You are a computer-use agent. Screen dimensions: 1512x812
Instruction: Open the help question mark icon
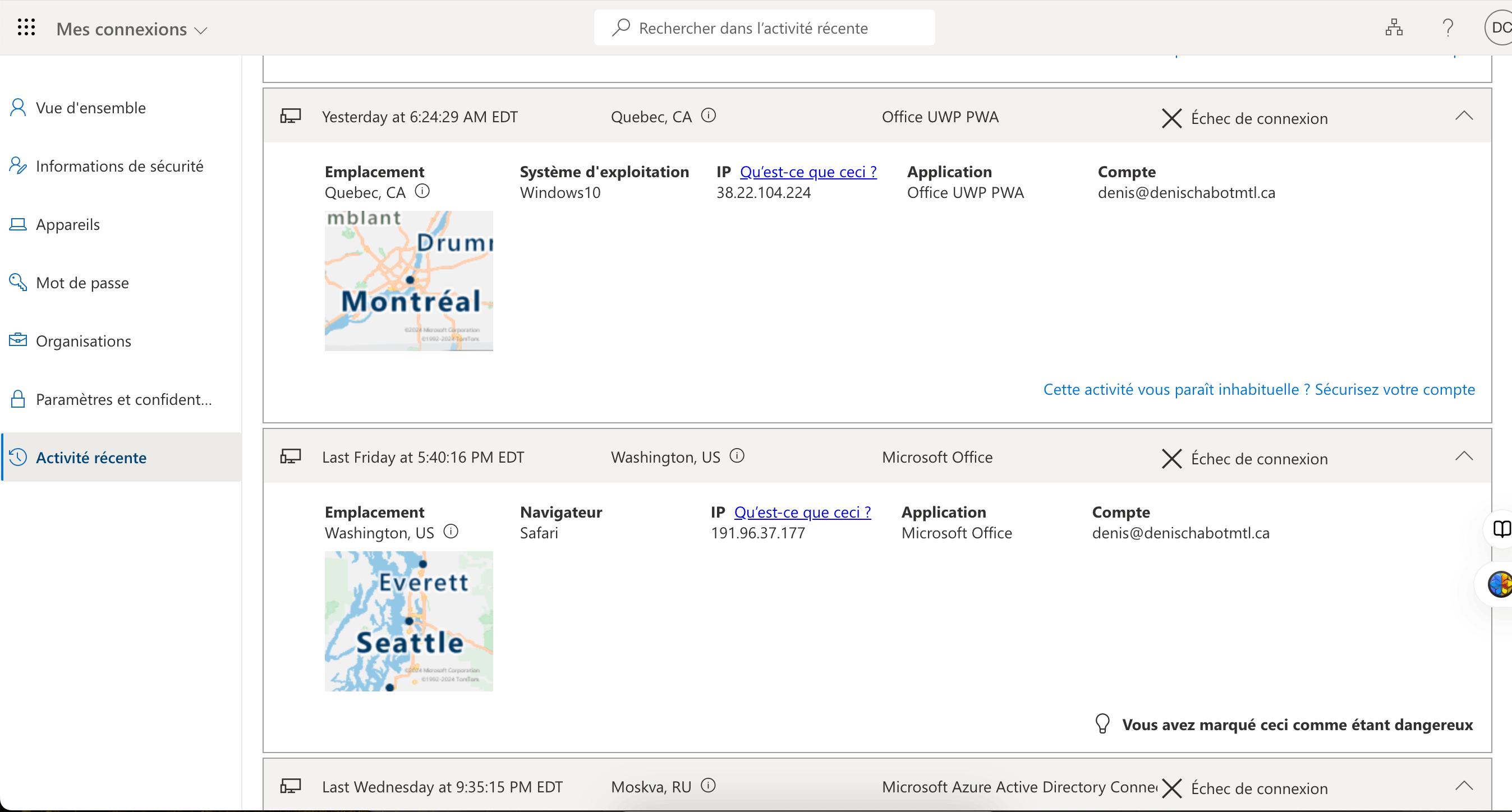(x=1447, y=27)
